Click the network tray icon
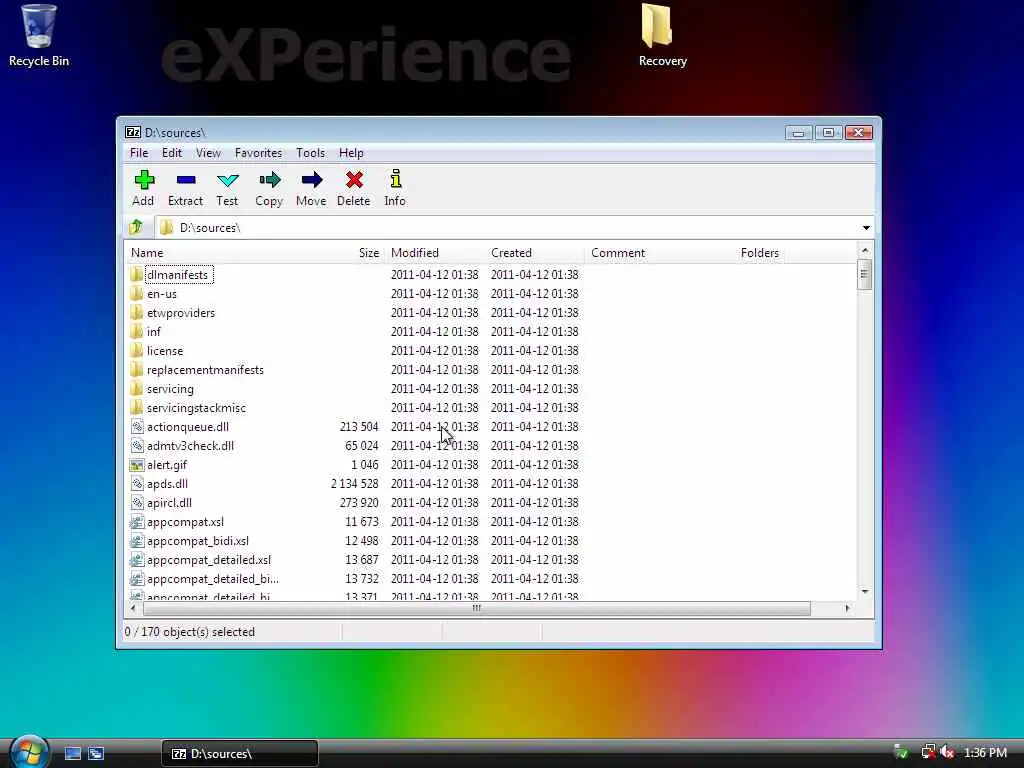The image size is (1024, 768). click(x=928, y=752)
